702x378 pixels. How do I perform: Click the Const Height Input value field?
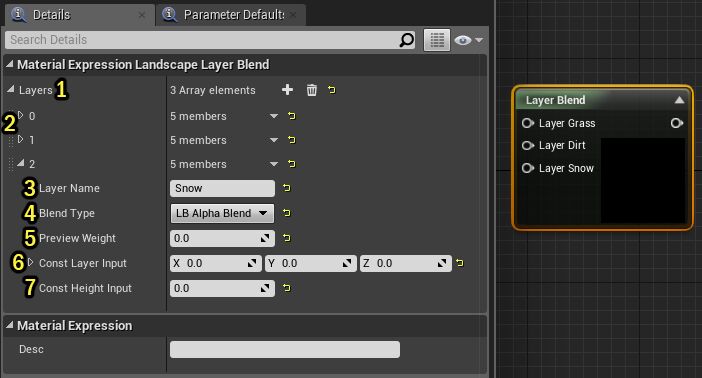pos(222,288)
